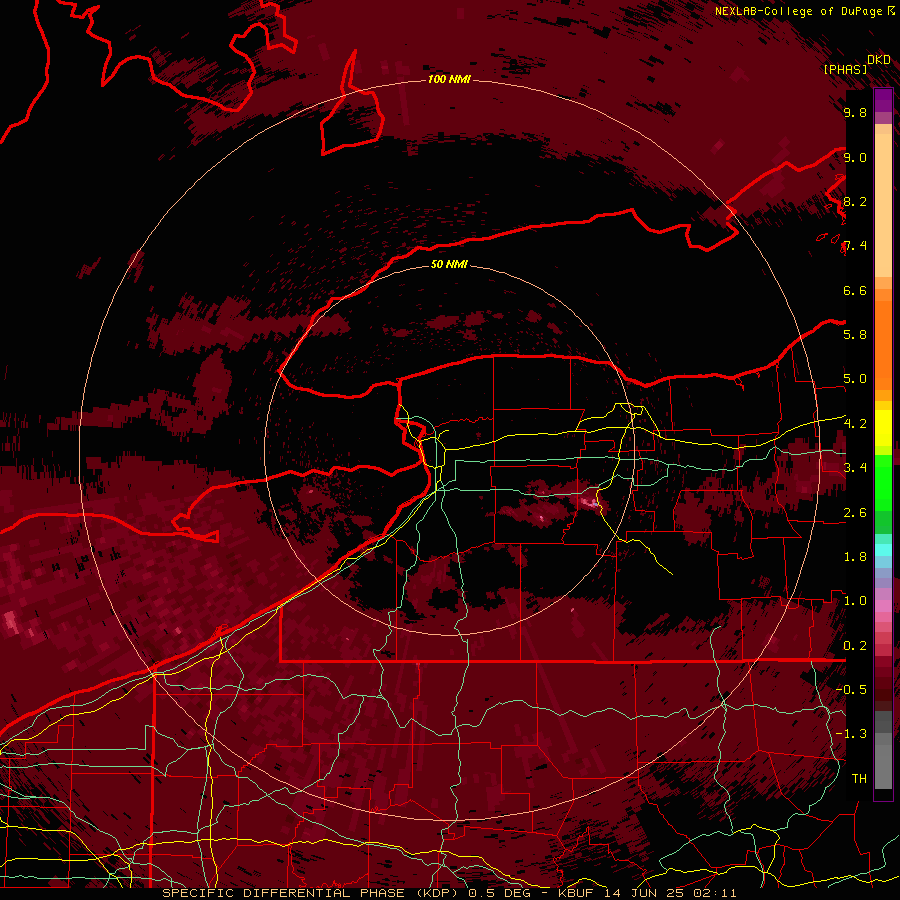
Task: Click the 4.2 color scale value
Action: click(x=855, y=424)
